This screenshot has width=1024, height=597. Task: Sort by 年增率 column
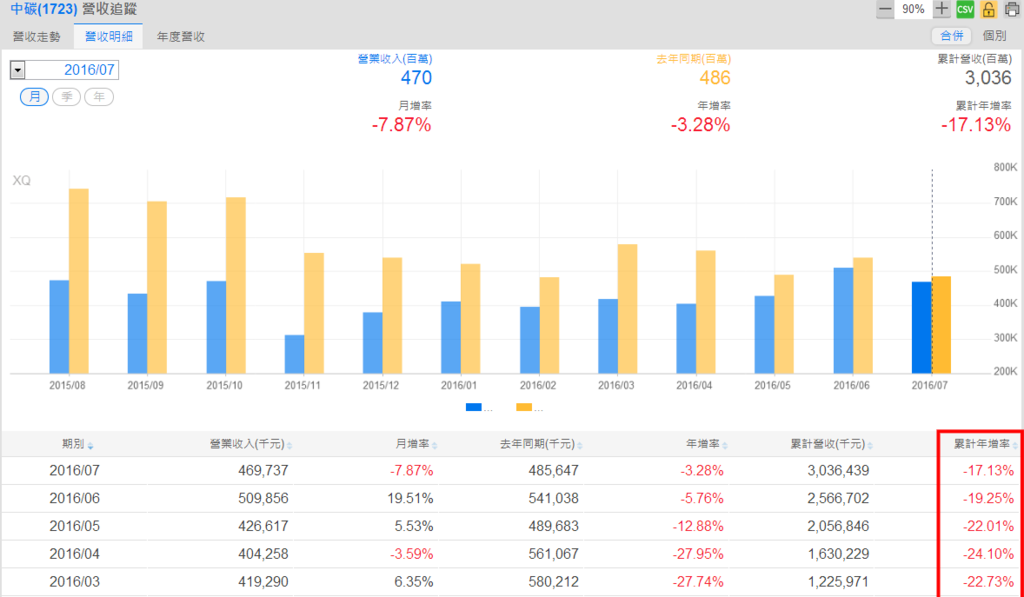[707, 444]
